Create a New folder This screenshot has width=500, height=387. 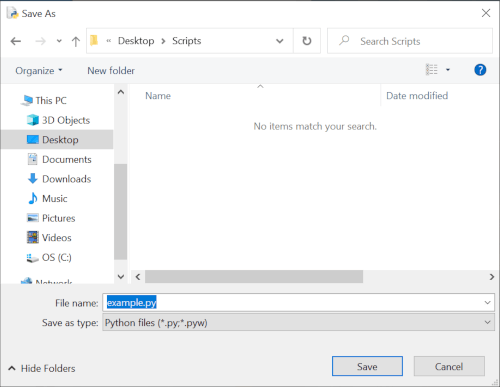coord(111,71)
